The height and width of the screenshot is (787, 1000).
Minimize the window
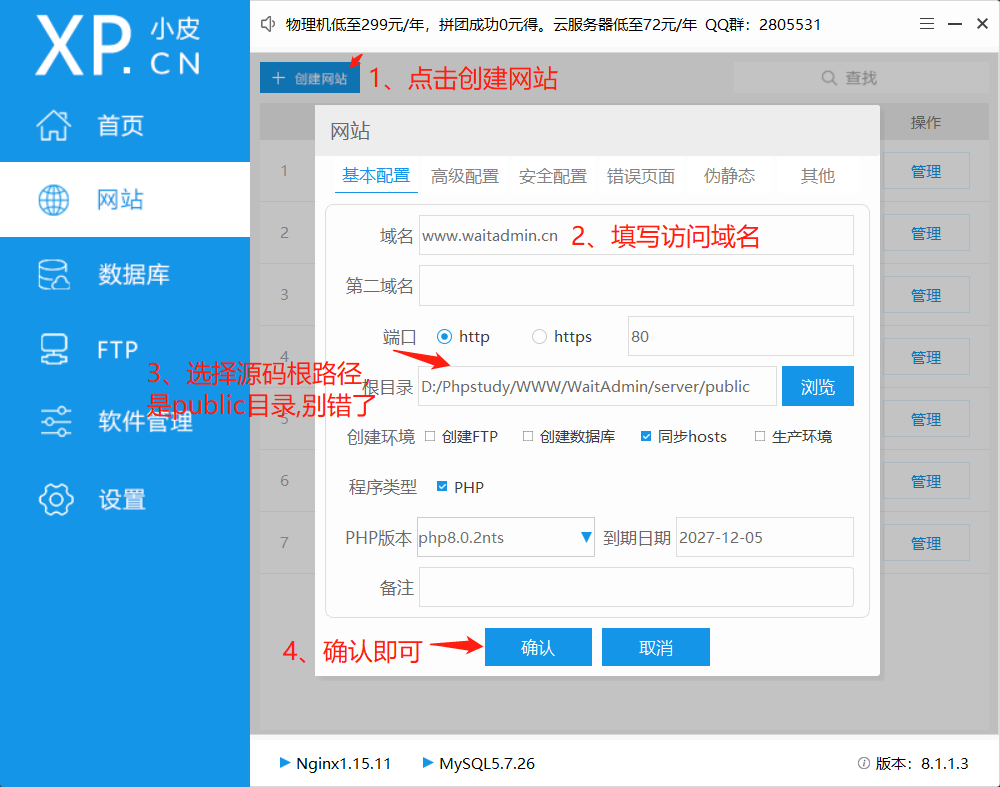tap(955, 24)
